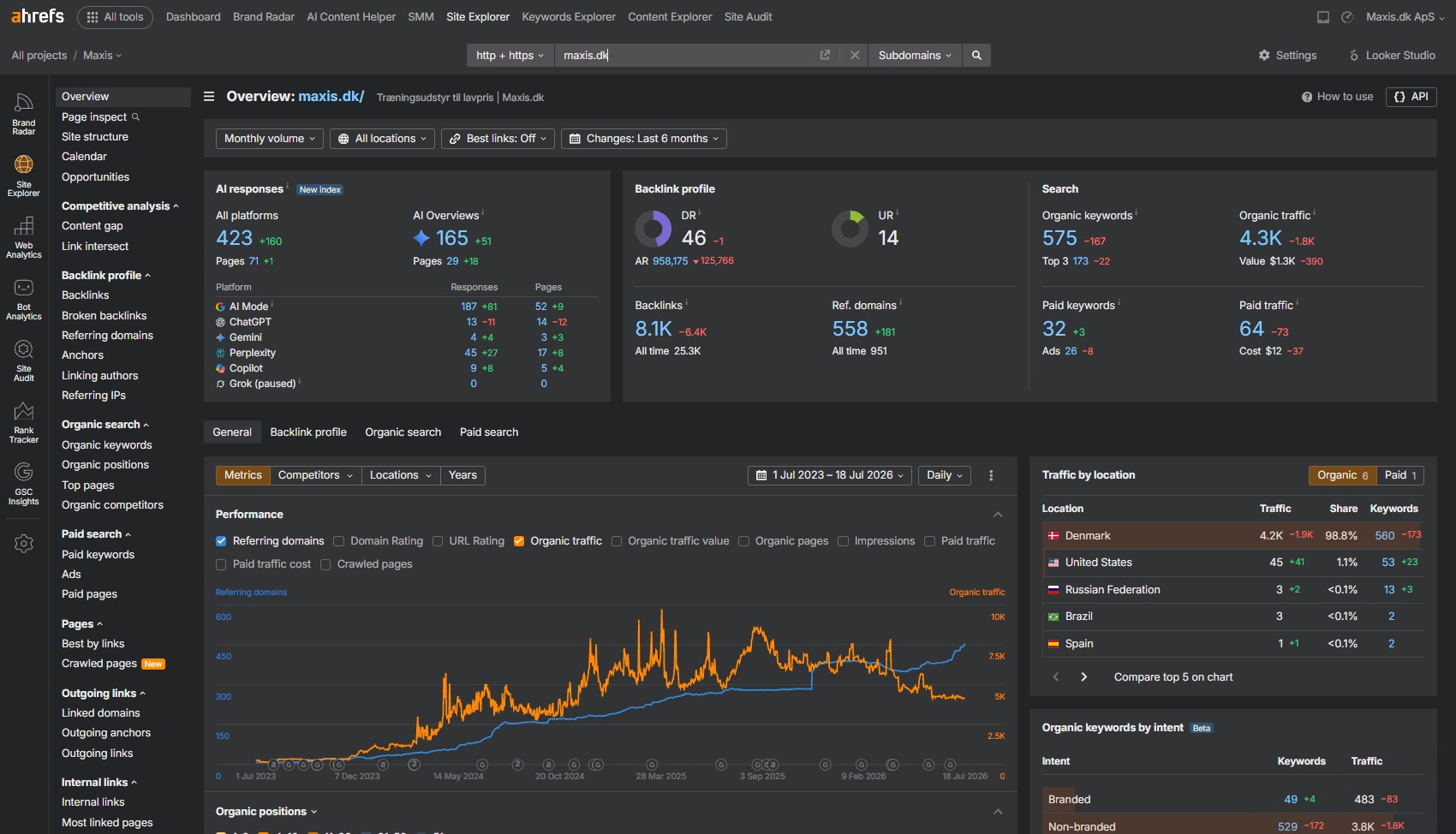Click the DR donut chart icon

tap(653, 229)
